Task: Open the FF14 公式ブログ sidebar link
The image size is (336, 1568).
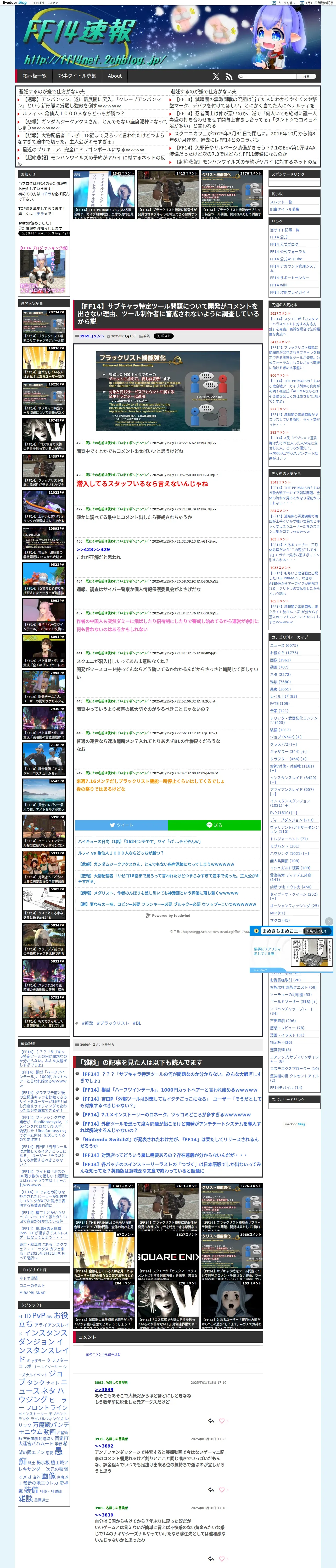Action: pos(284,244)
